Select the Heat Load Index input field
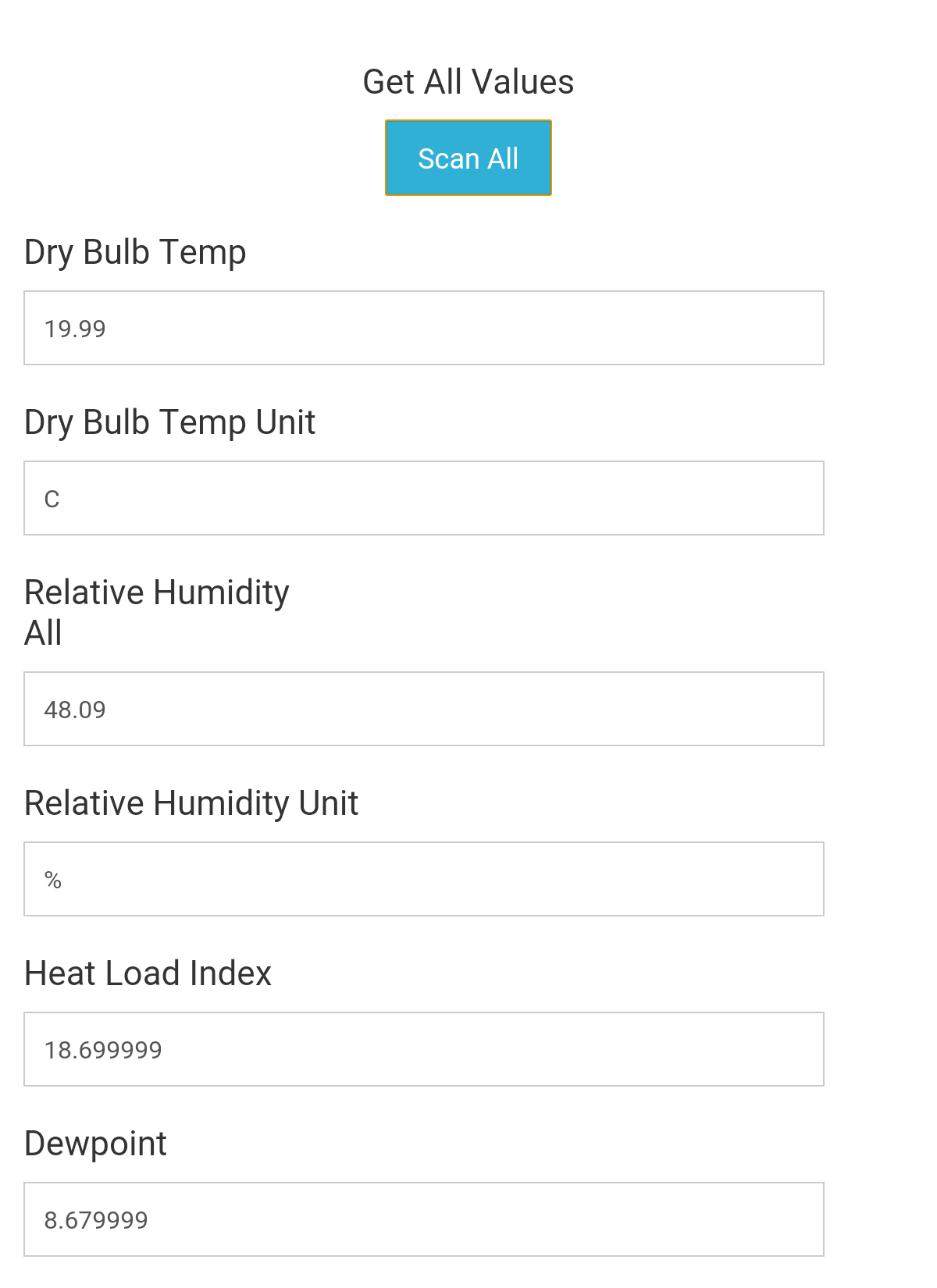 [424, 1049]
